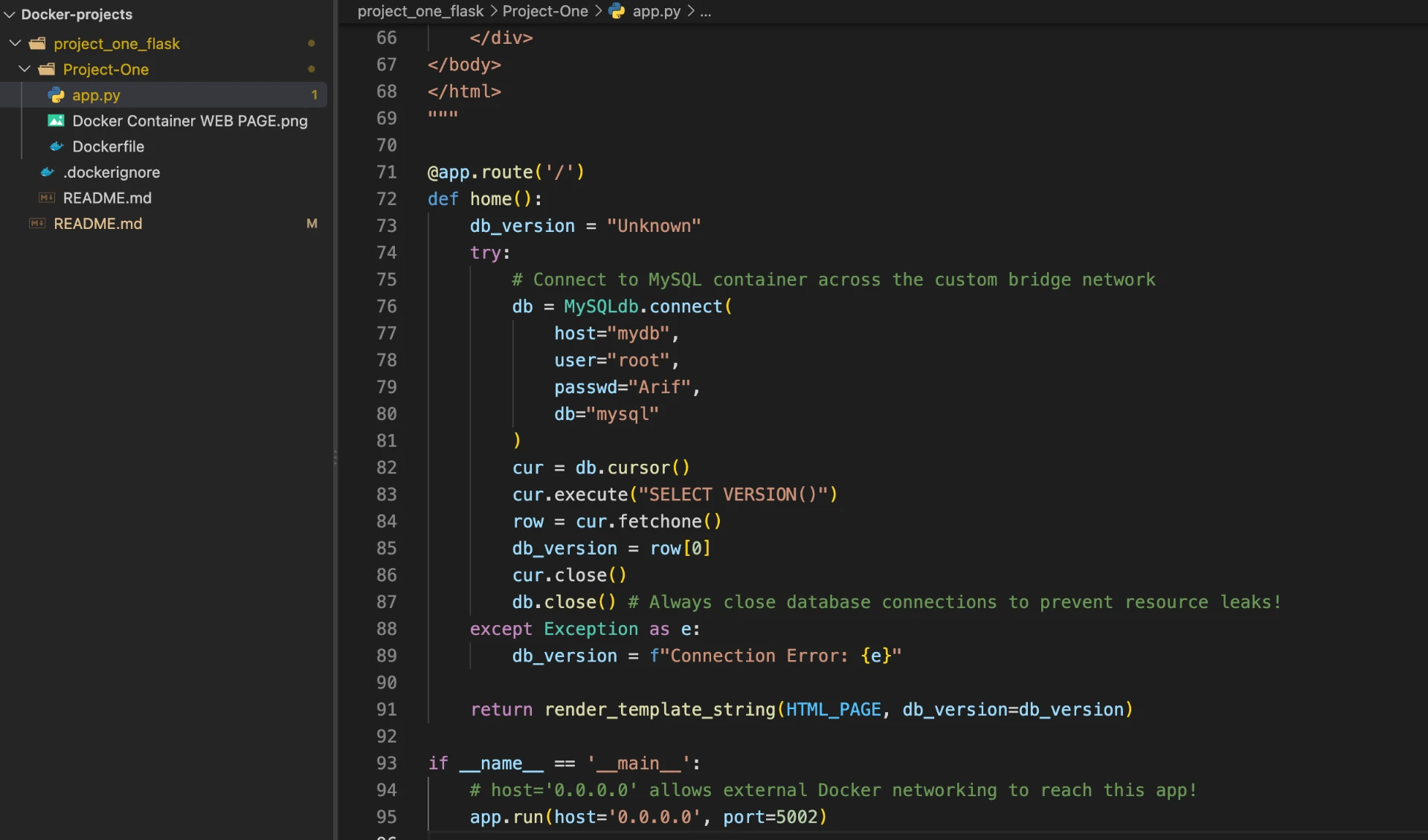The width and height of the screenshot is (1428, 840).
Task: Click passwd="Arif" argument
Action: (x=622, y=387)
